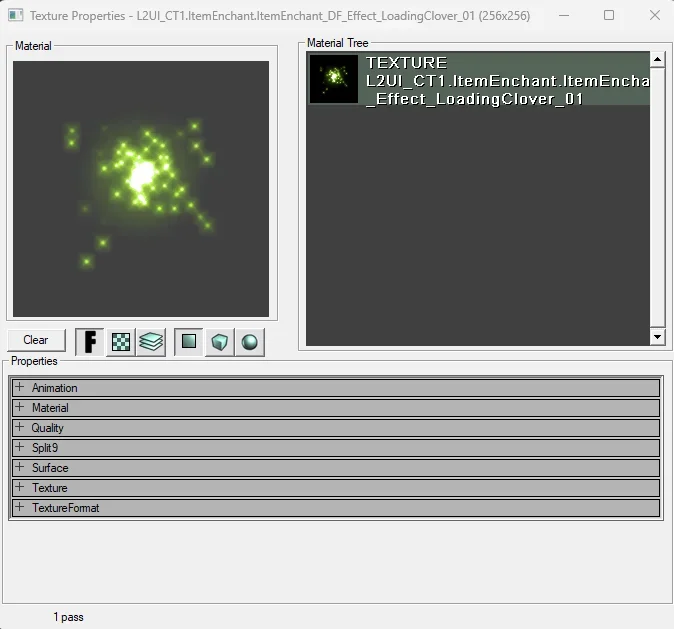
Task: Toggle the F fallback display icon
Action: coord(90,342)
